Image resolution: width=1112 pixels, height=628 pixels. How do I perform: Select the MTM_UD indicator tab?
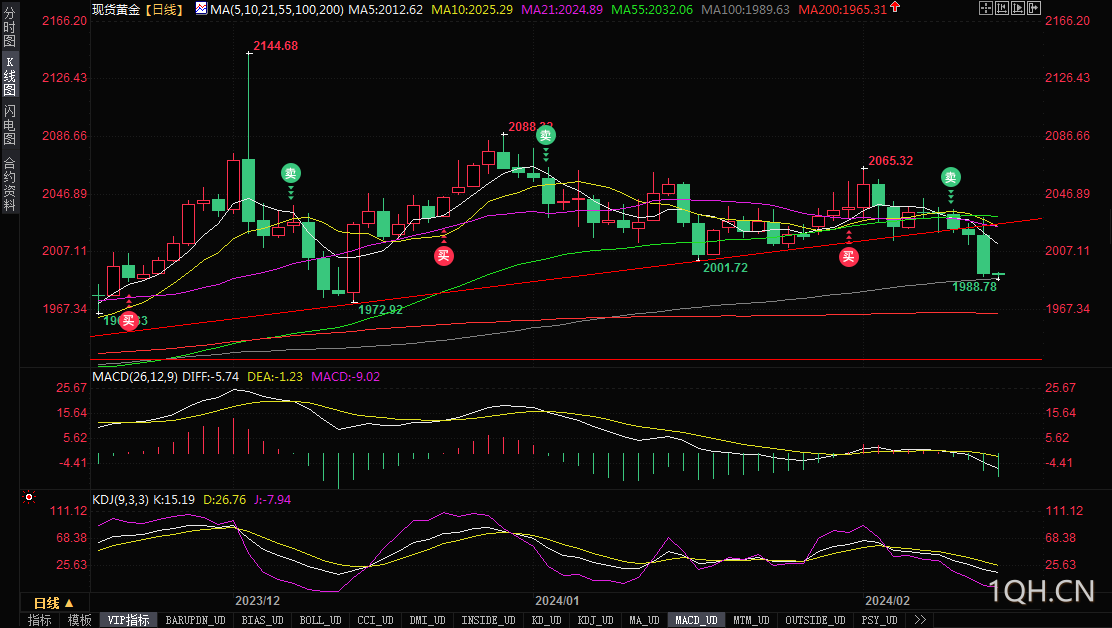click(751, 620)
